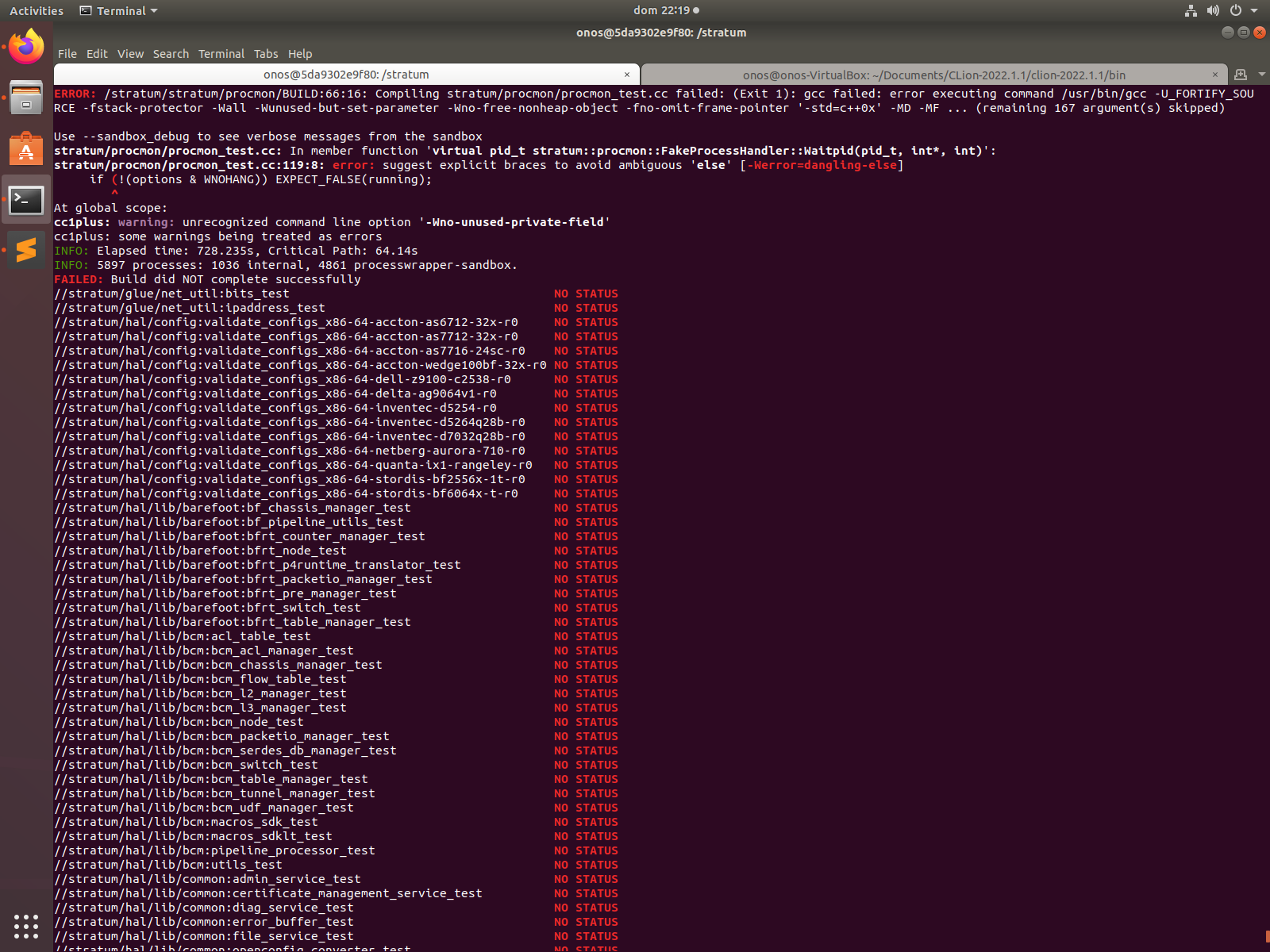Image resolution: width=1270 pixels, height=952 pixels.
Task: Open the Activities overview
Action: (37, 10)
